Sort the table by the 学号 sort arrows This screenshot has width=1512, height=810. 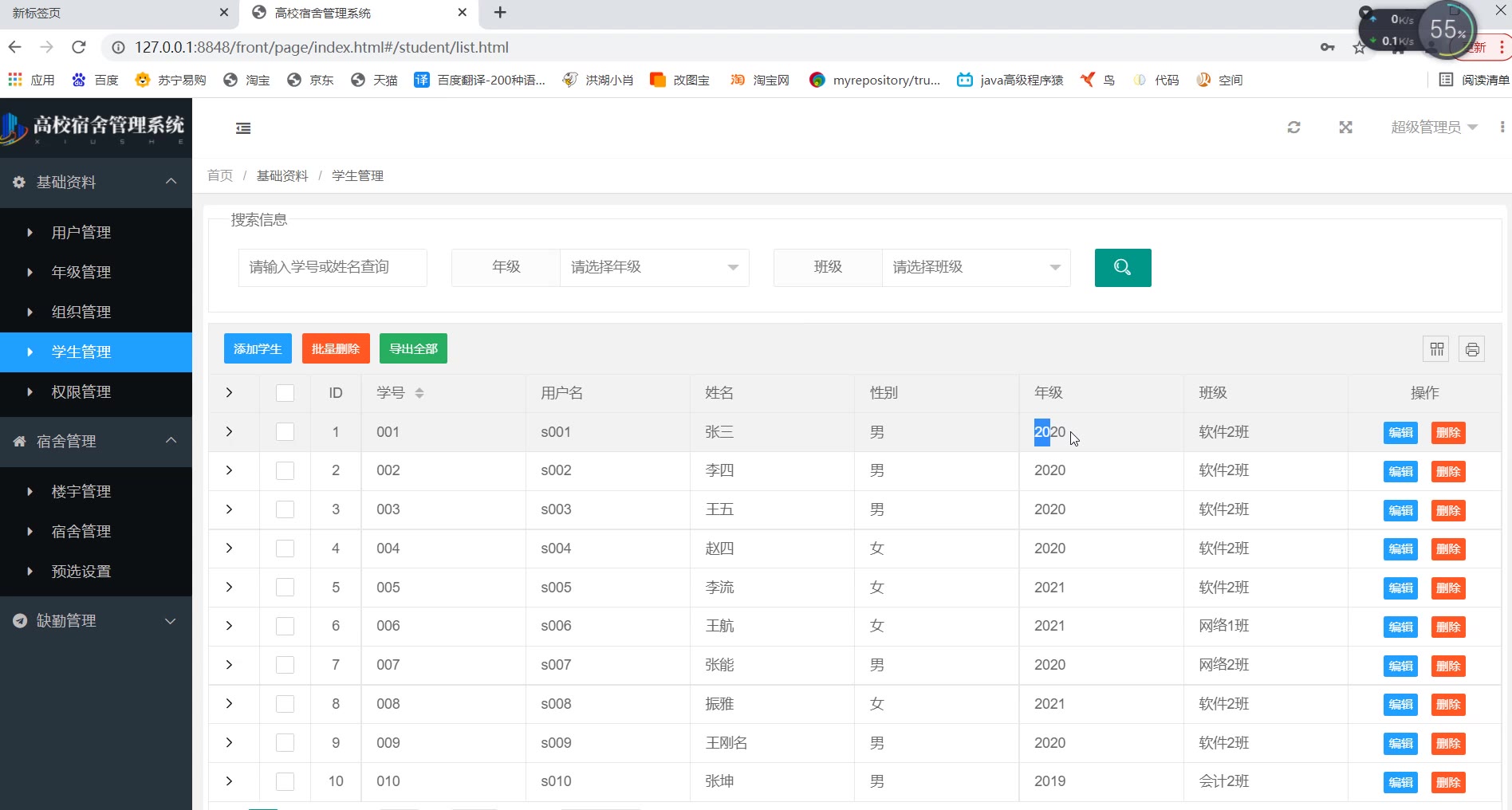419,393
